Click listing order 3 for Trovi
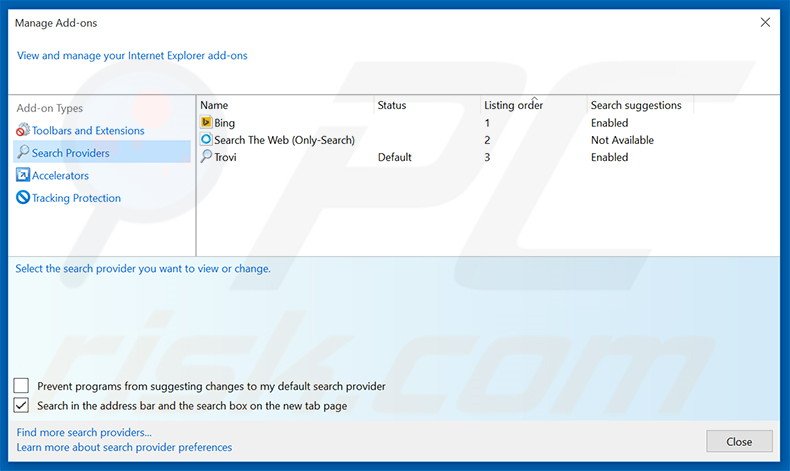 click(x=487, y=157)
